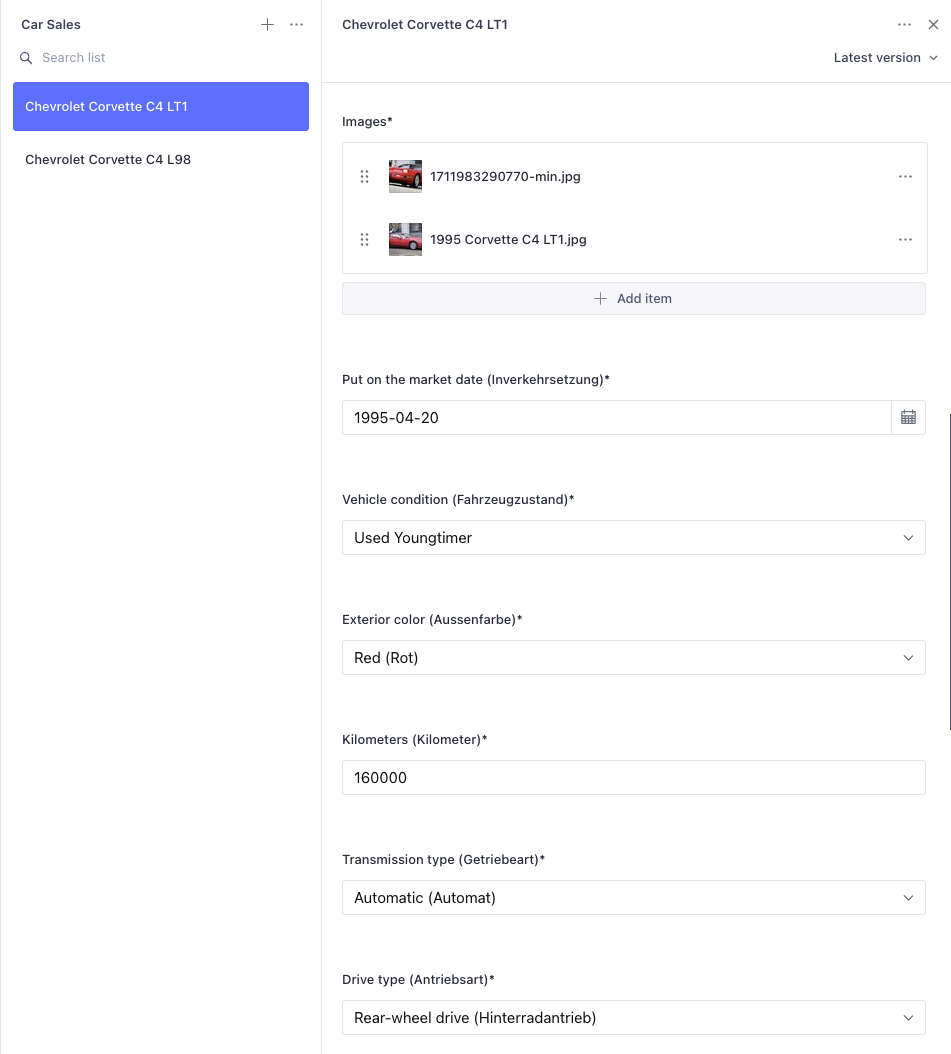Viewport: 951px width, 1054px height.
Task: Open the calendar date picker
Action: point(909,417)
